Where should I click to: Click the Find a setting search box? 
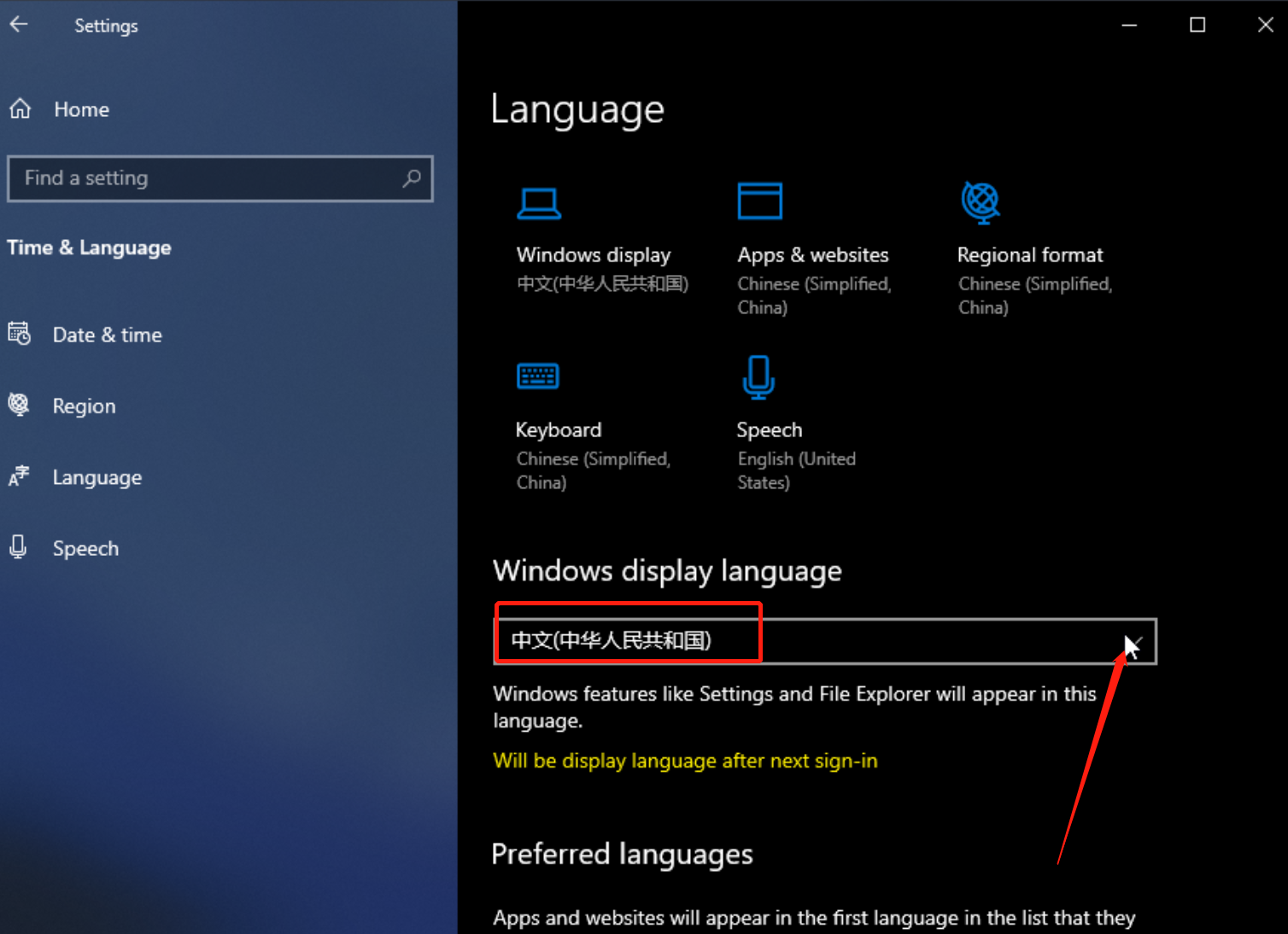click(220, 178)
